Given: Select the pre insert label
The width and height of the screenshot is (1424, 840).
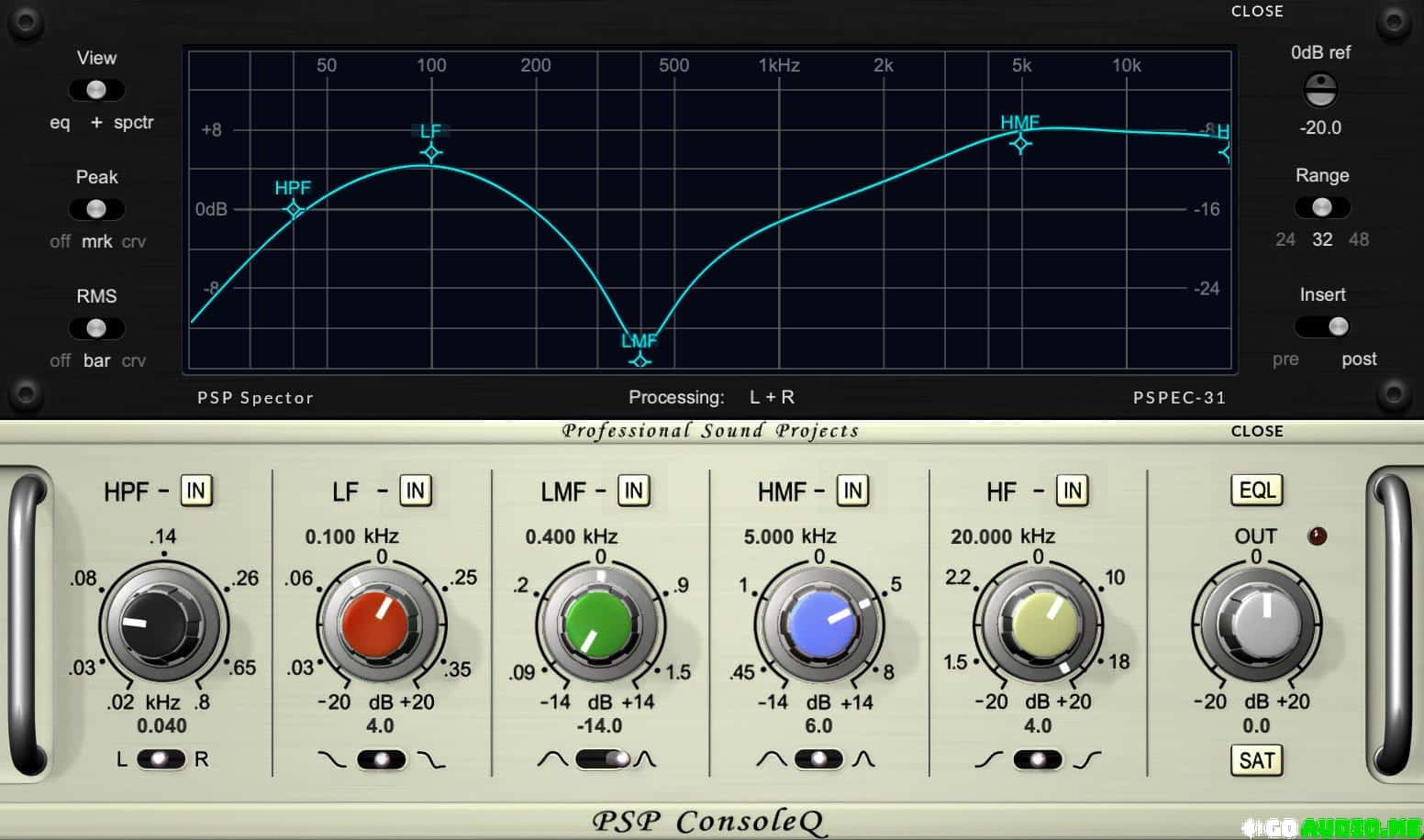Looking at the screenshot, I should (x=1285, y=359).
